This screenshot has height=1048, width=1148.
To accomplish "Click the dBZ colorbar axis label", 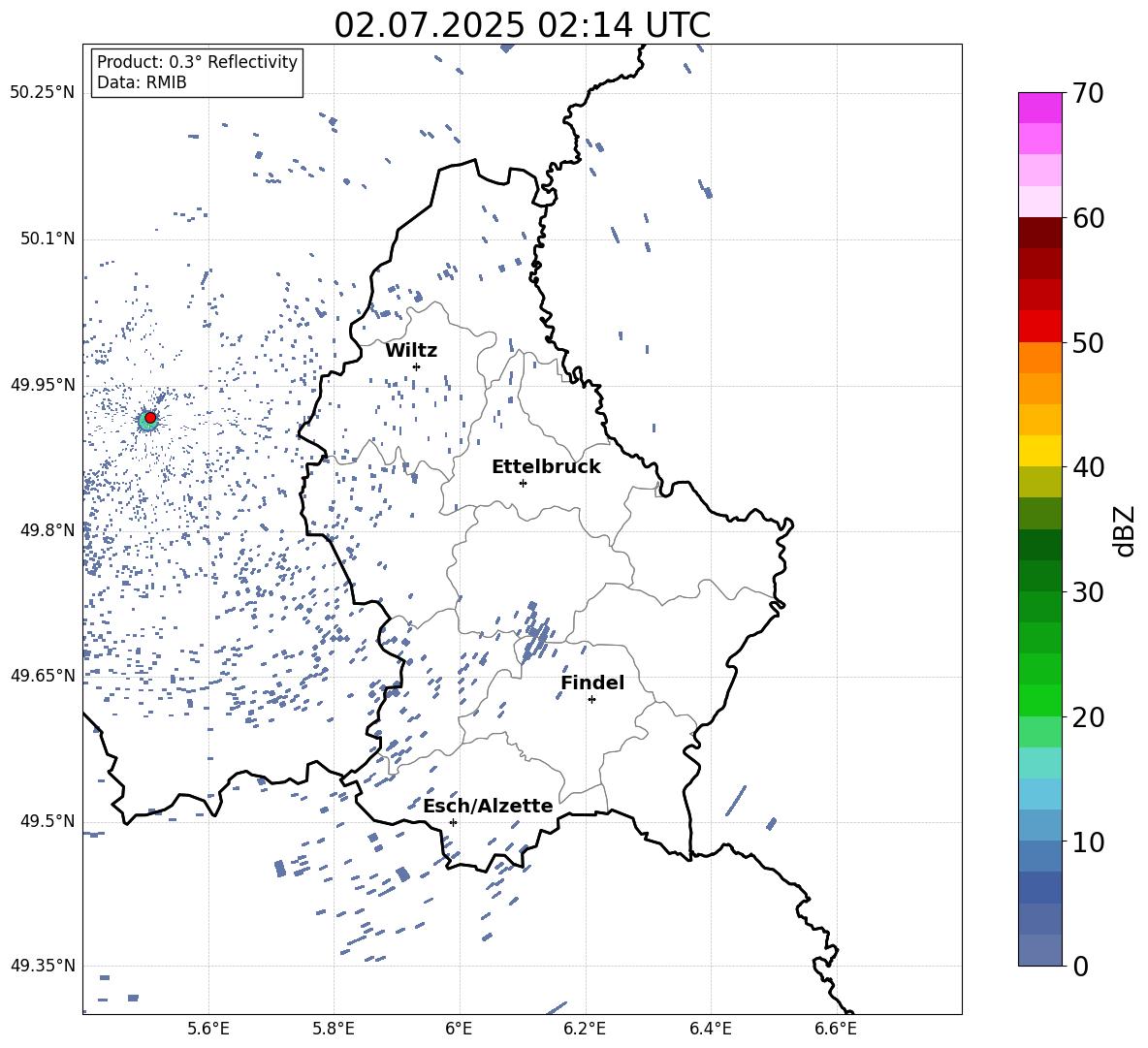I will 1126,530.
